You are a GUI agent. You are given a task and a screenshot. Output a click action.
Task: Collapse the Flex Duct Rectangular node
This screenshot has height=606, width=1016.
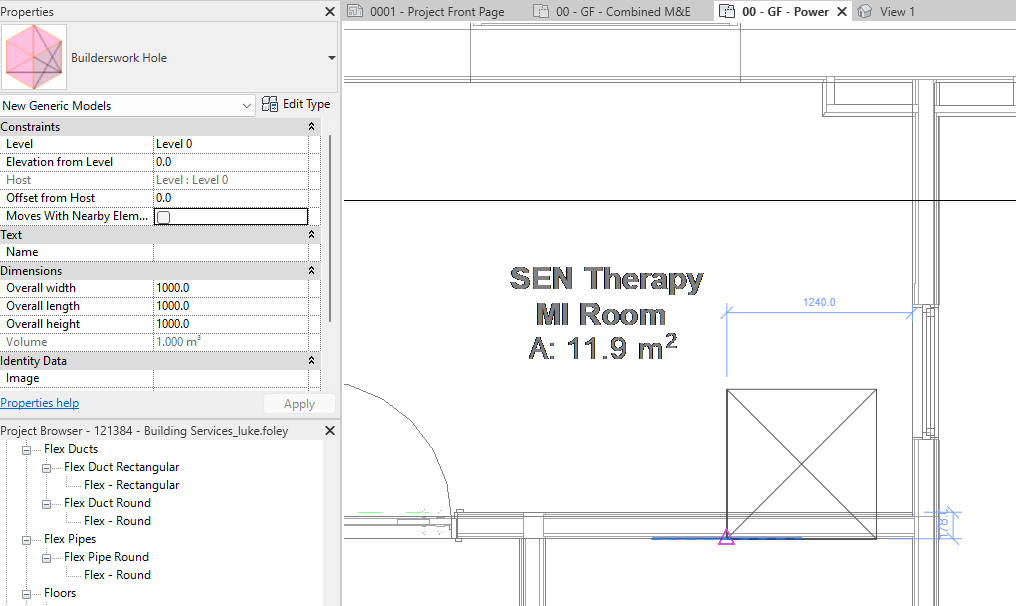pyautogui.click(x=47, y=468)
